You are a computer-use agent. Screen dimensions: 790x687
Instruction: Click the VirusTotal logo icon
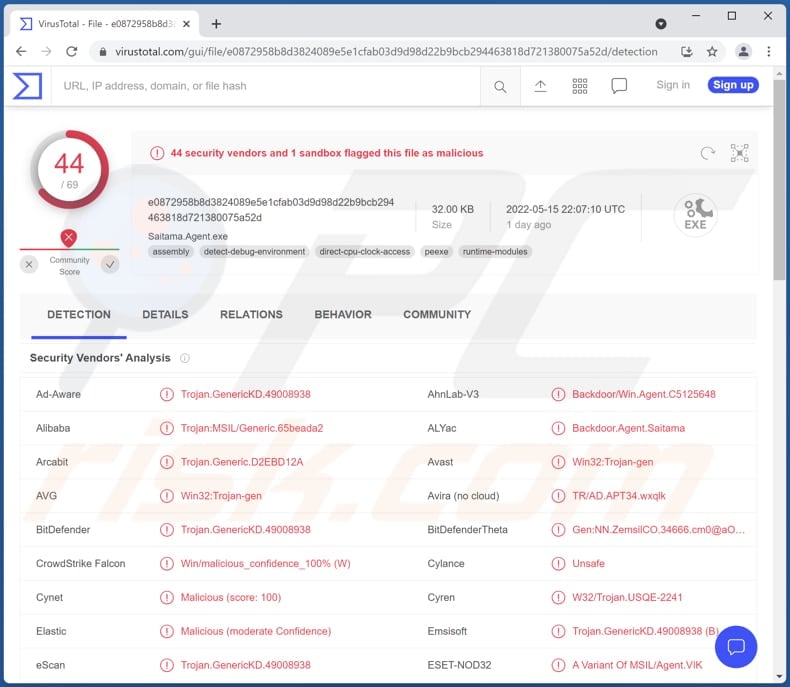coord(27,86)
